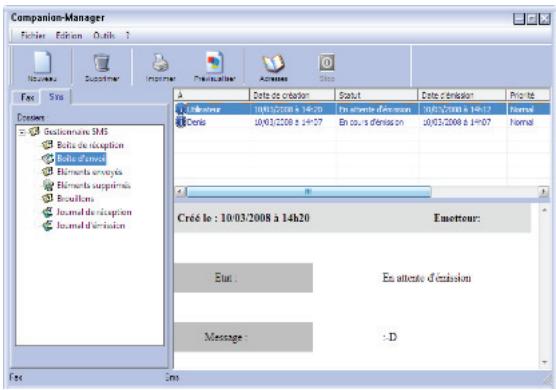Create a new message with Nouveau icon
The height and width of the screenshot is (390, 556).
tap(42, 63)
